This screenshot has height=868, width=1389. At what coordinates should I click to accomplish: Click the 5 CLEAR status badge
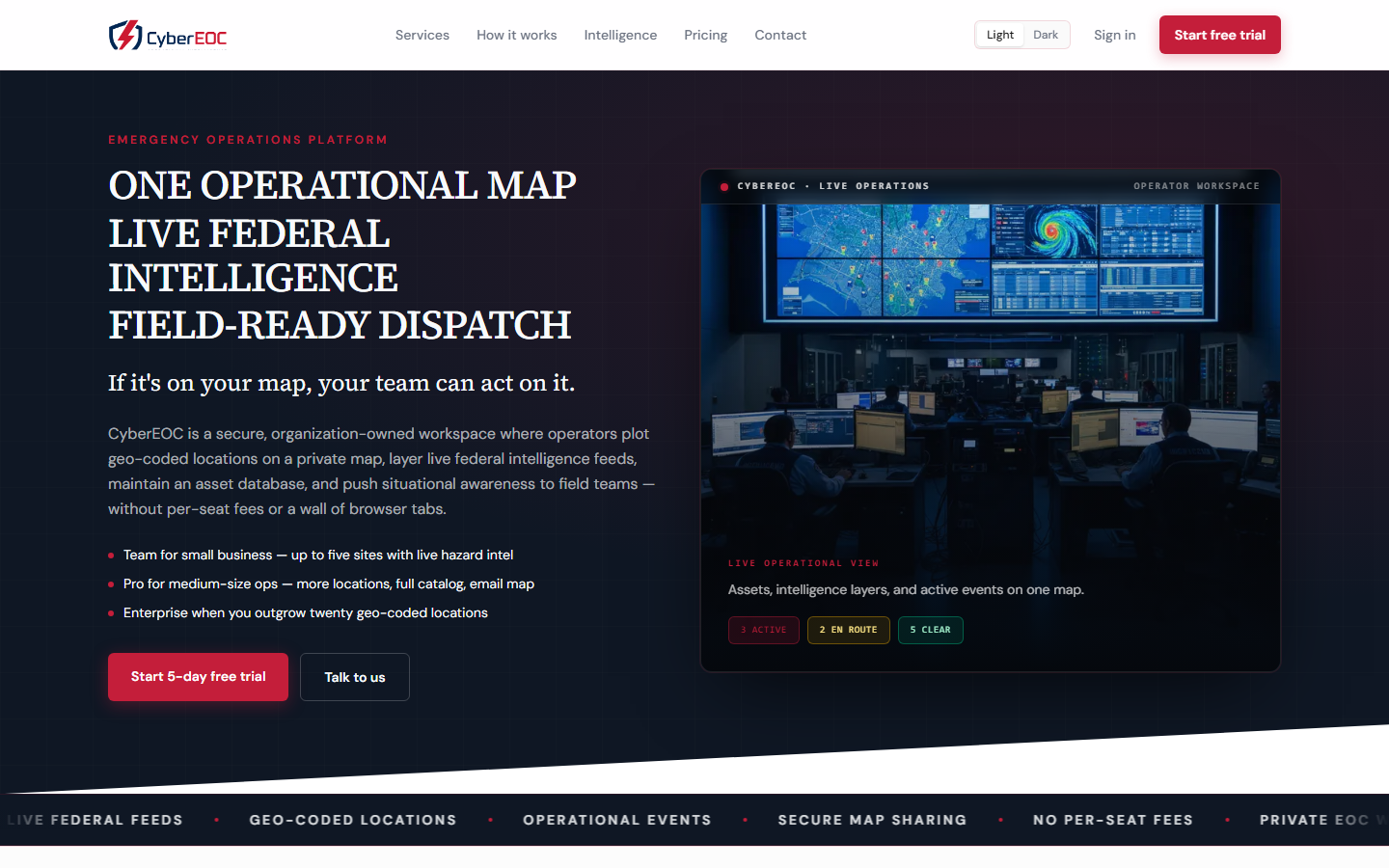[x=931, y=630]
